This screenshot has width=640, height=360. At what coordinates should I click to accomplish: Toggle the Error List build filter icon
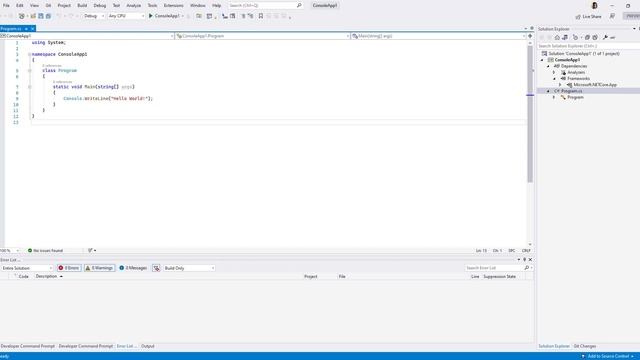pyautogui.click(x=156, y=268)
